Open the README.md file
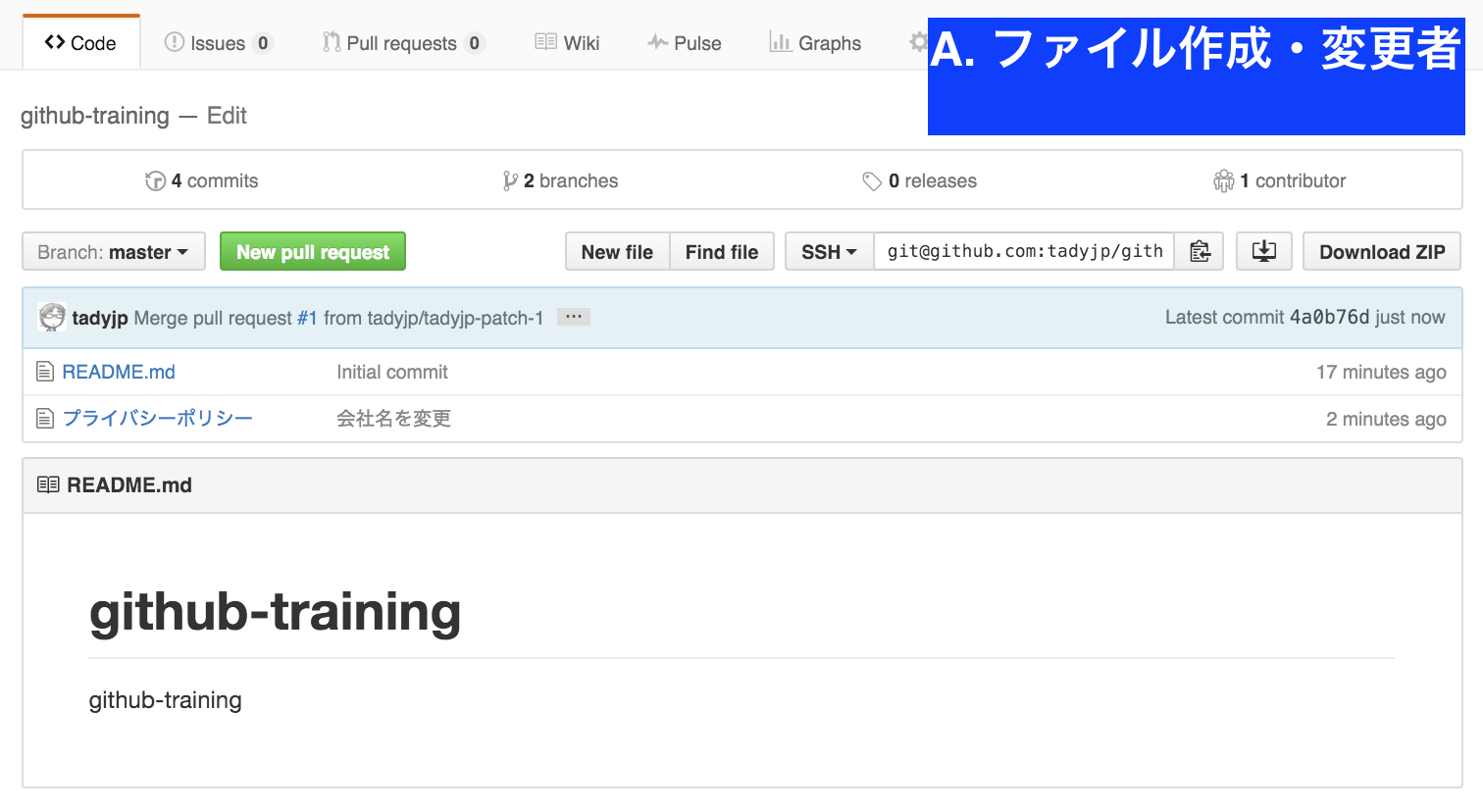The image size is (1483, 812). point(119,372)
